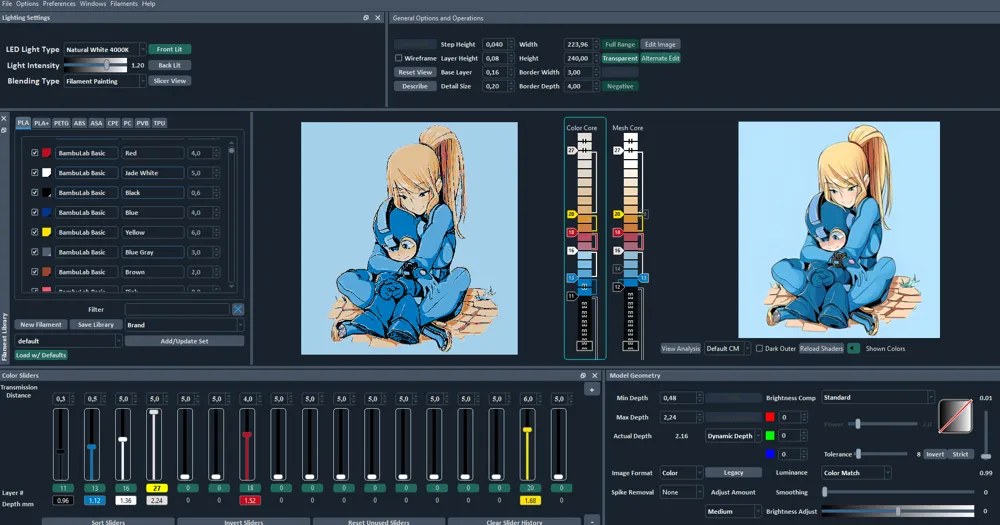Toggle the Dark Outer checkbox
Screen dimensions: 1000x525
[759, 349]
